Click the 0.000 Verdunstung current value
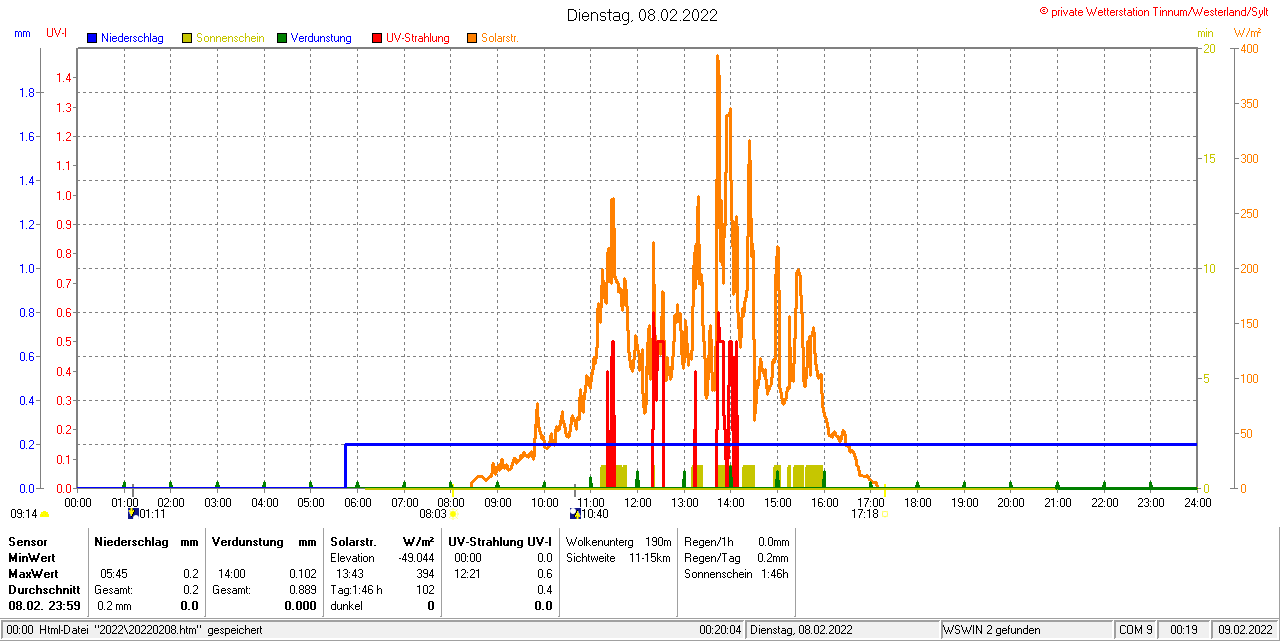This screenshot has height=641, width=1280. pyautogui.click(x=301, y=606)
